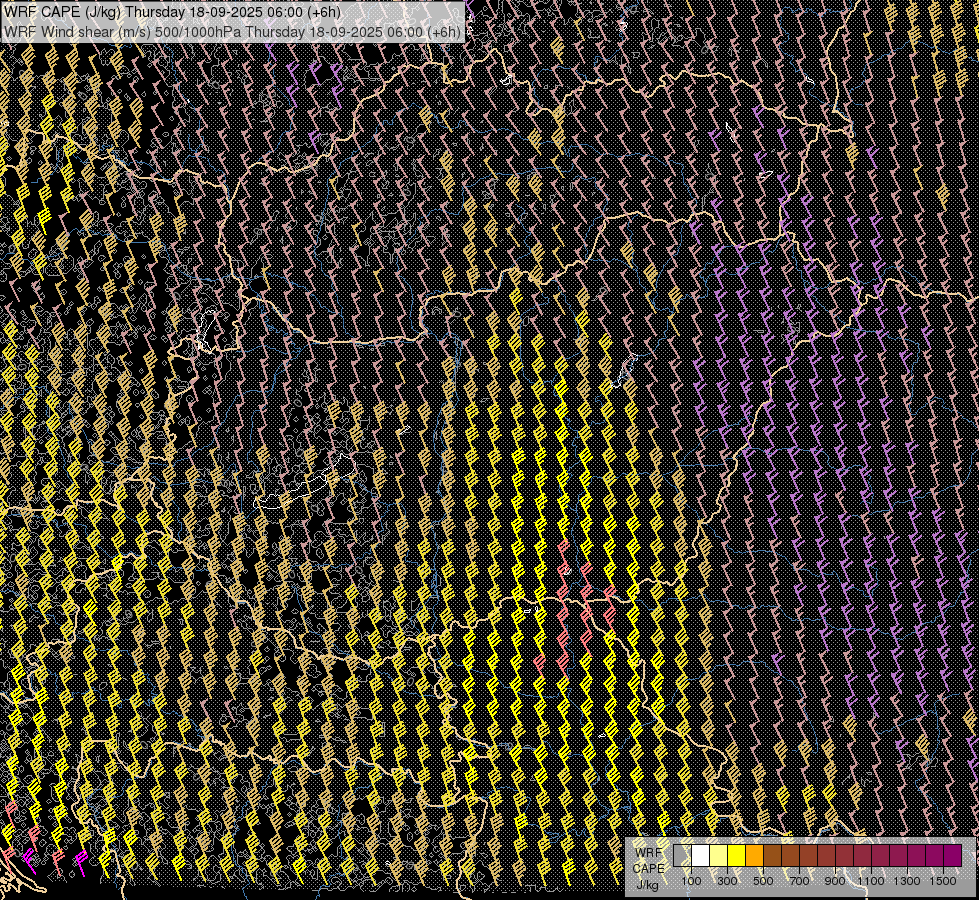Click the WRF Wind shear title line
The image size is (979, 900).
pyautogui.click(x=232, y=31)
